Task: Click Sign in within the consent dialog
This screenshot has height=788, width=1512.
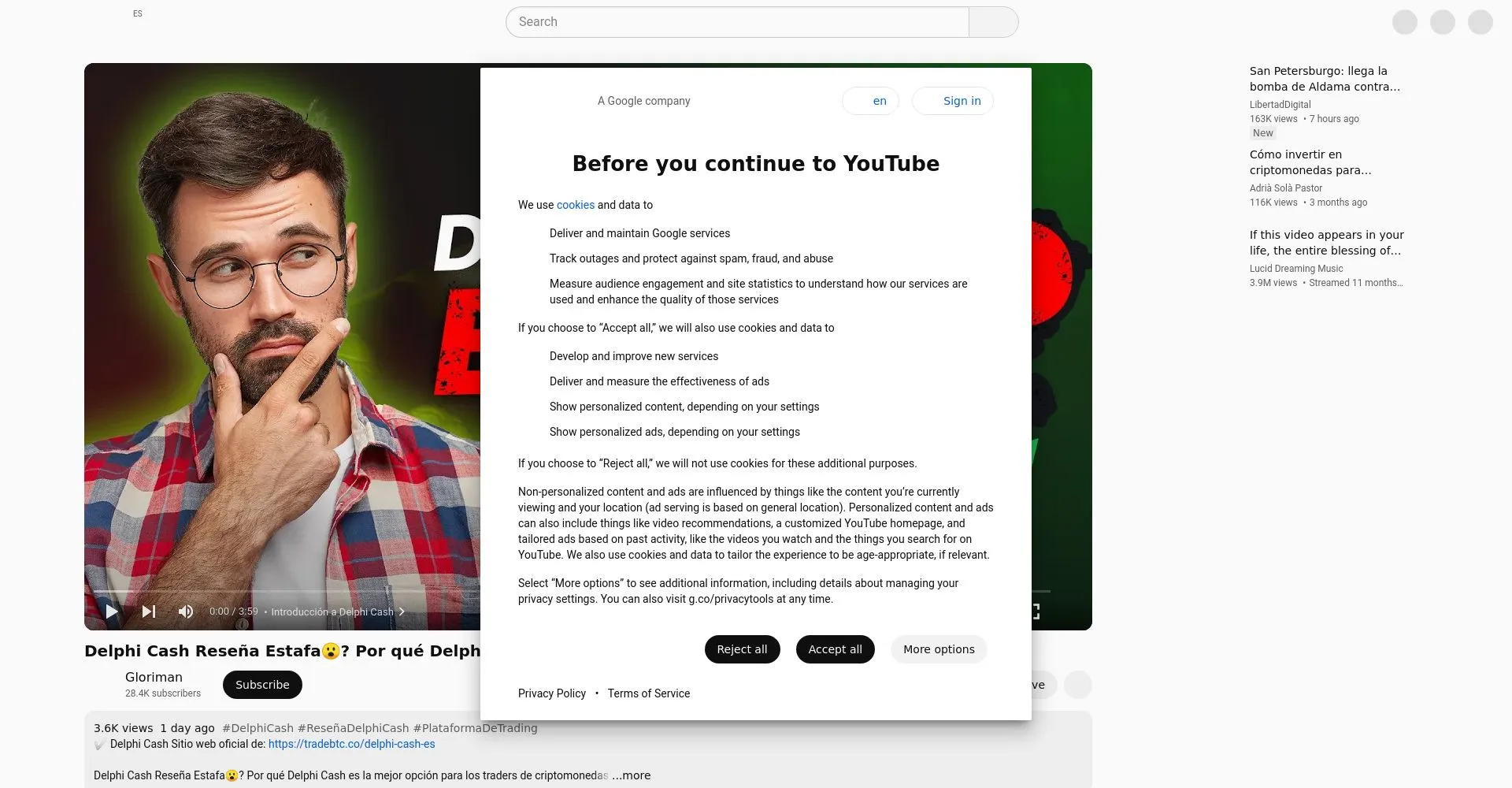Action: click(x=953, y=101)
